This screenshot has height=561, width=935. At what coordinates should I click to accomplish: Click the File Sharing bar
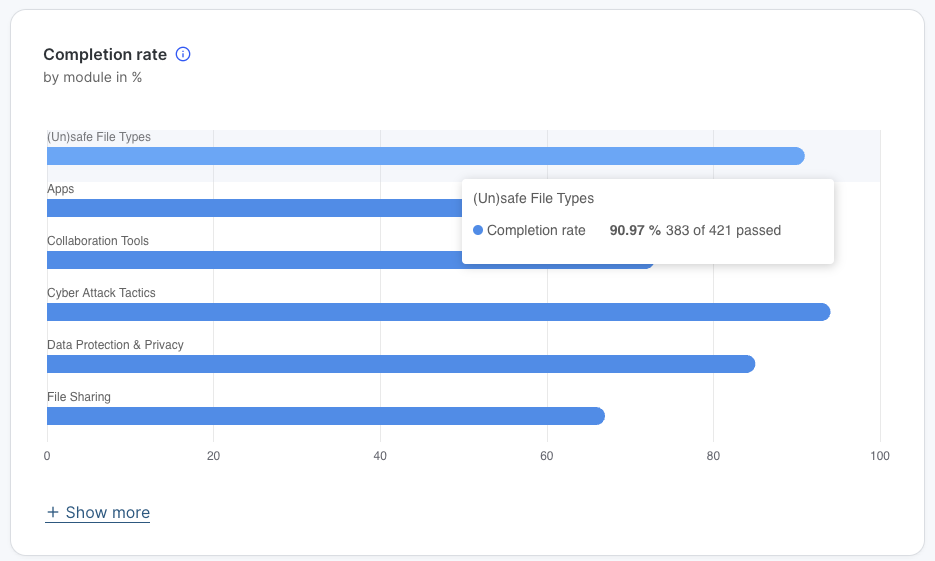(325, 416)
